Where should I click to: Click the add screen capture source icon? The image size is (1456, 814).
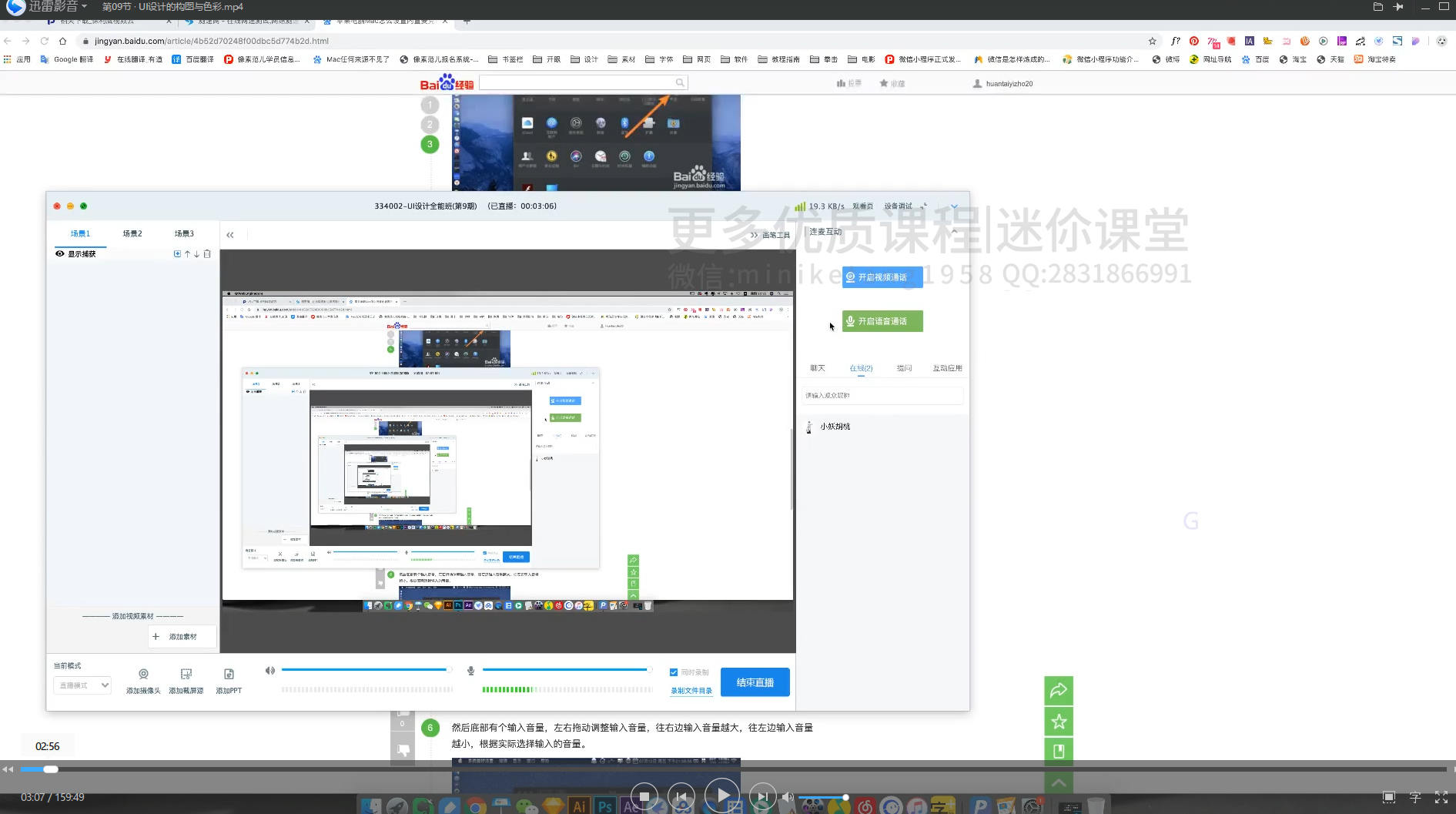coord(186,675)
